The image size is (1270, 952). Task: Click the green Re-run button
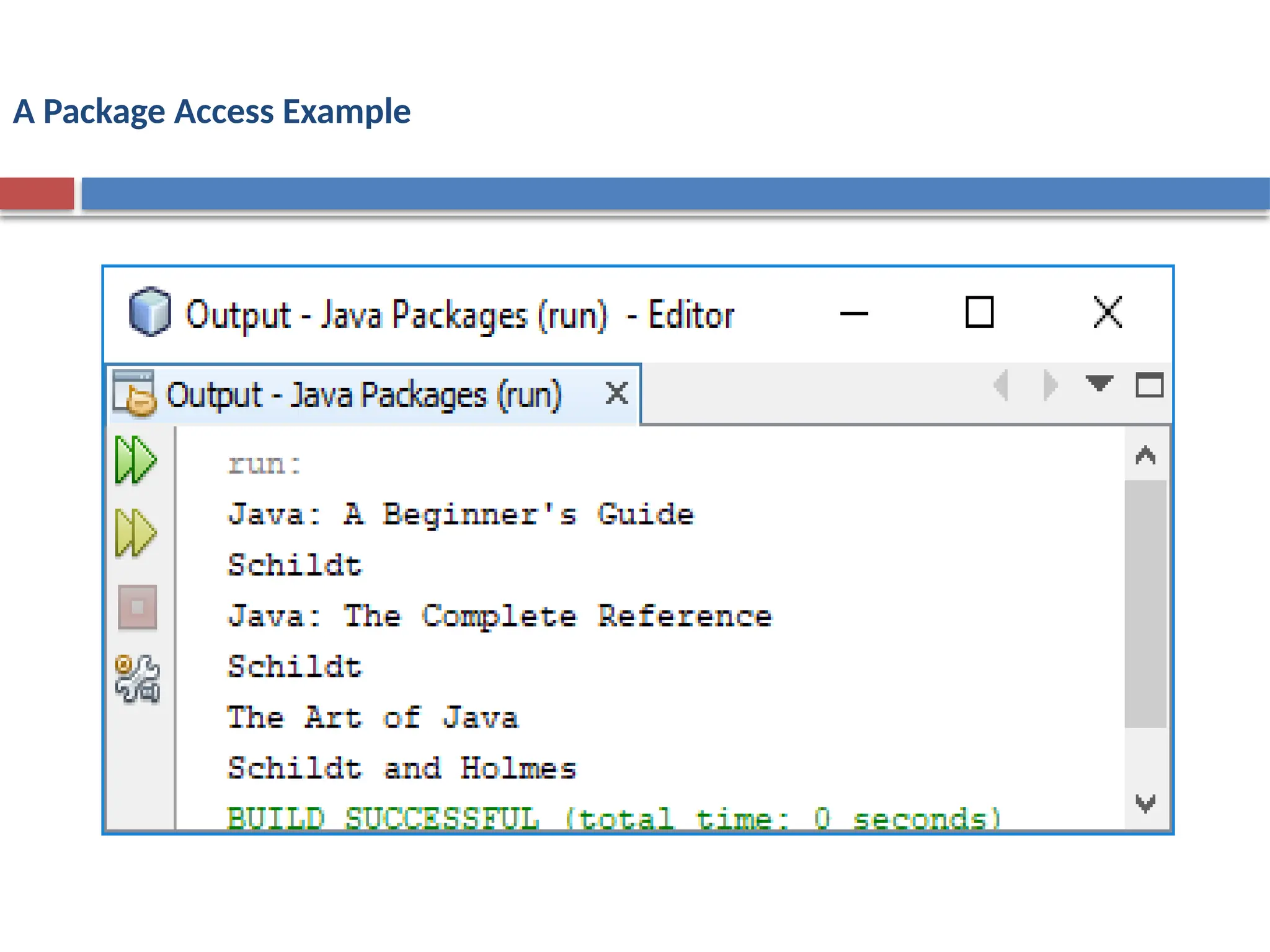(136, 460)
